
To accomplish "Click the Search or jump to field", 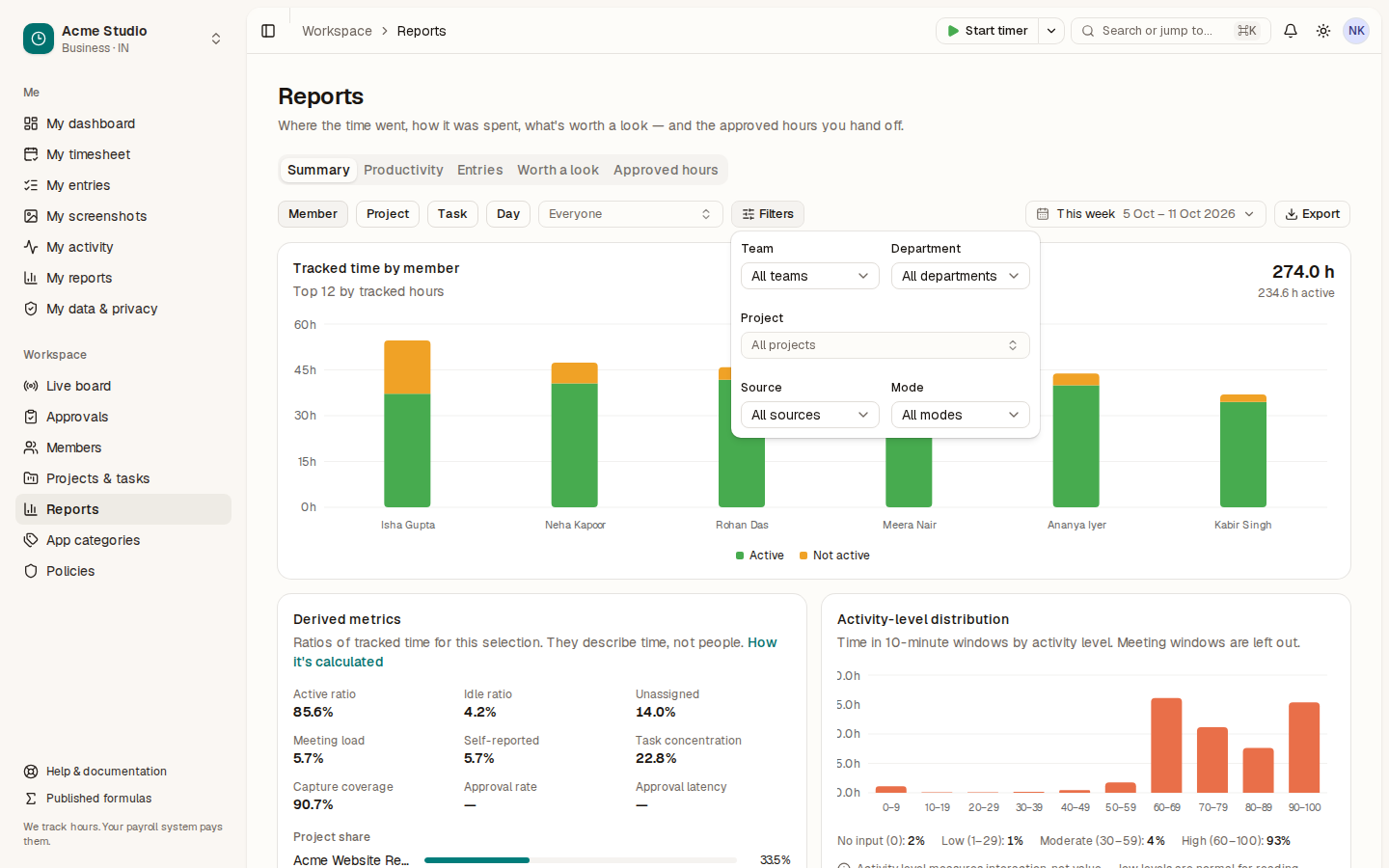I will click(1171, 31).
